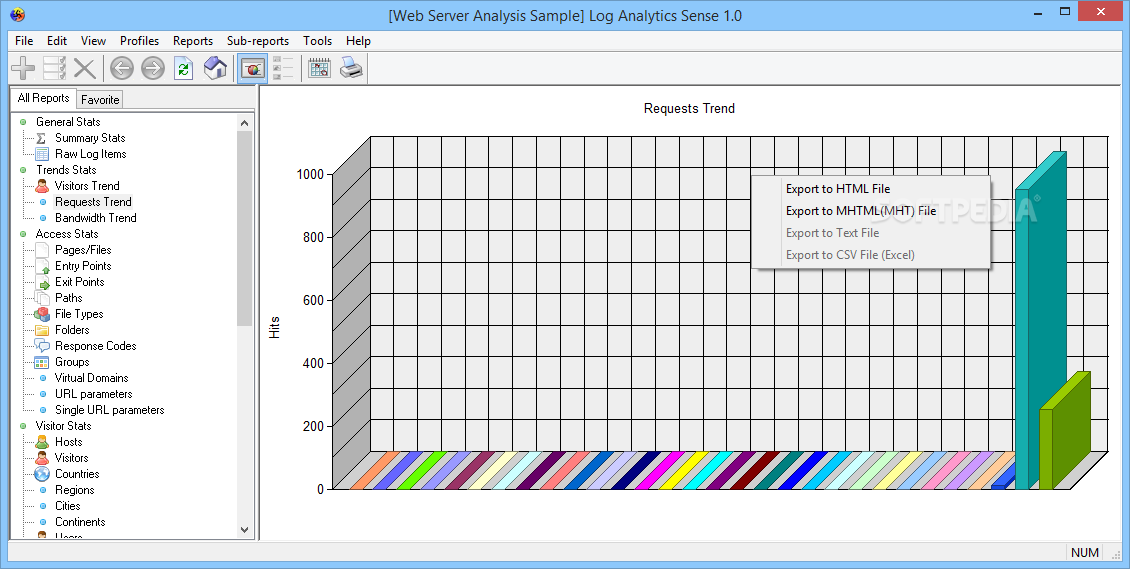Open the Cities report
Viewport: 1130px width, 569px height.
68,506
